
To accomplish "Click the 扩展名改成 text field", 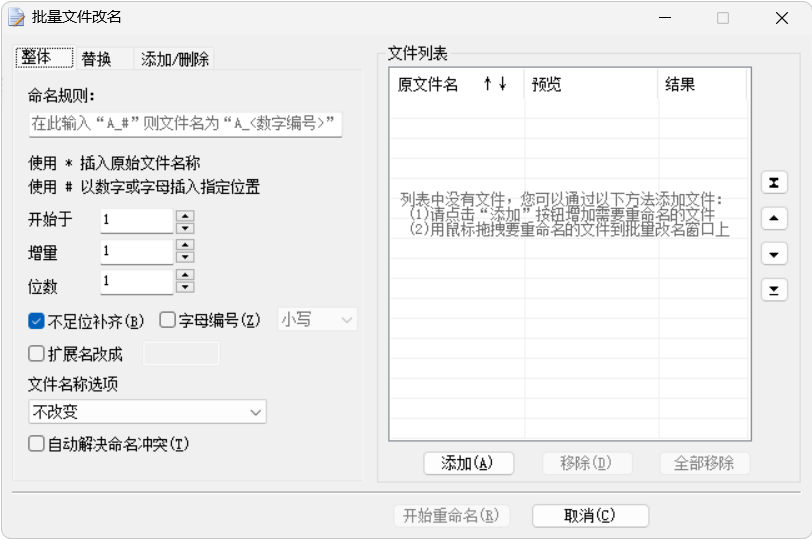I will point(181,354).
